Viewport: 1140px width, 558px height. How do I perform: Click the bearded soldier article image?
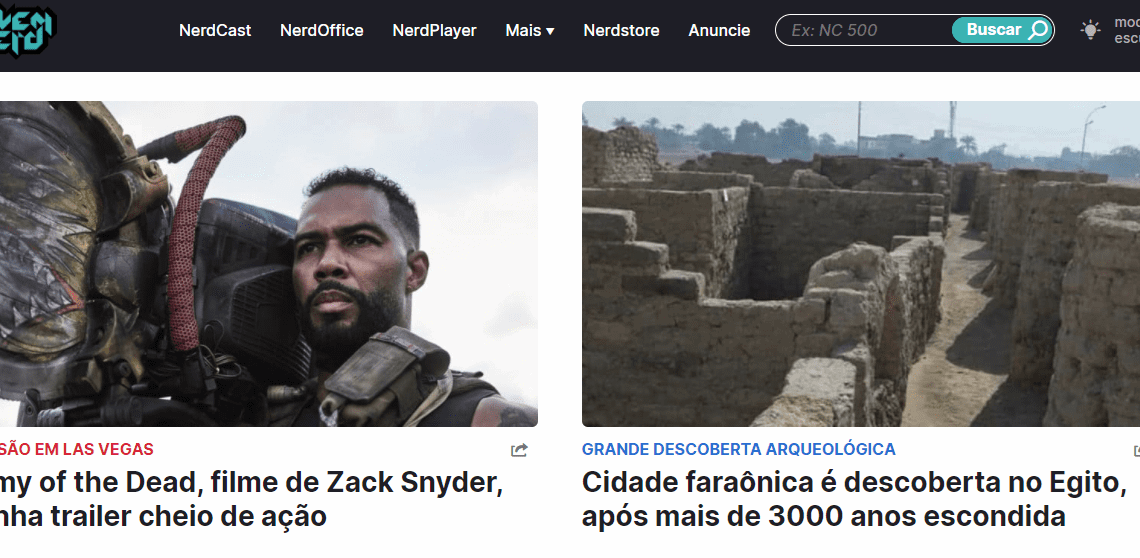[x=268, y=263]
